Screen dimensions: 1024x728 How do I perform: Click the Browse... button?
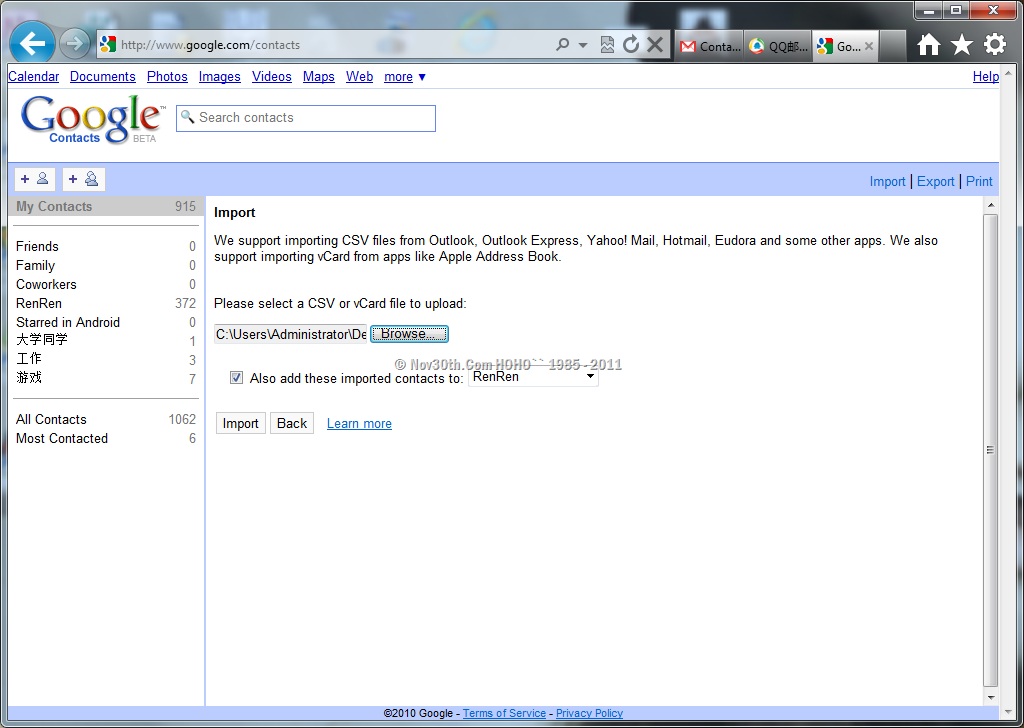[x=409, y=334]
